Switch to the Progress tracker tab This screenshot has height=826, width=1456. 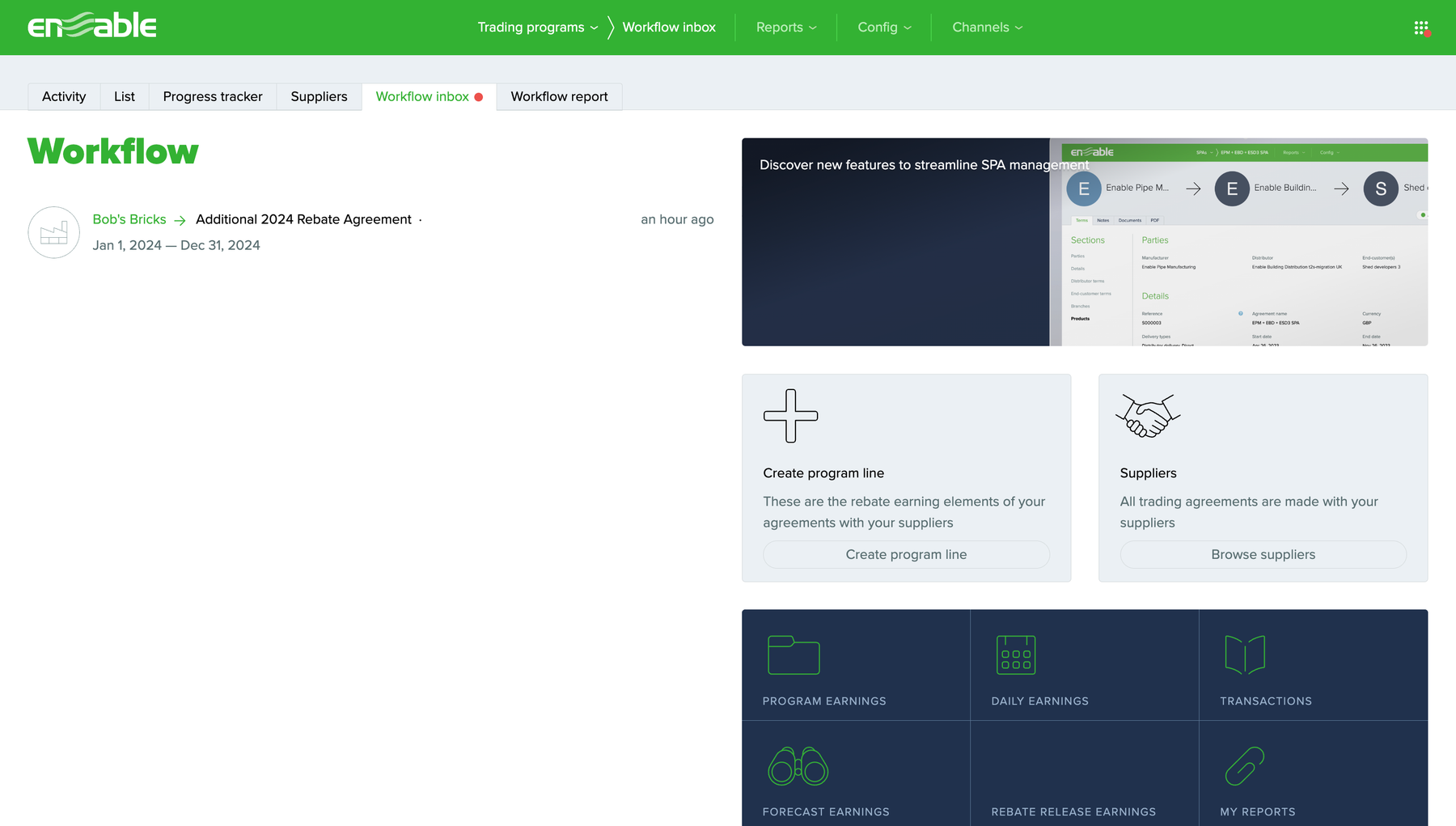point(213,96)
